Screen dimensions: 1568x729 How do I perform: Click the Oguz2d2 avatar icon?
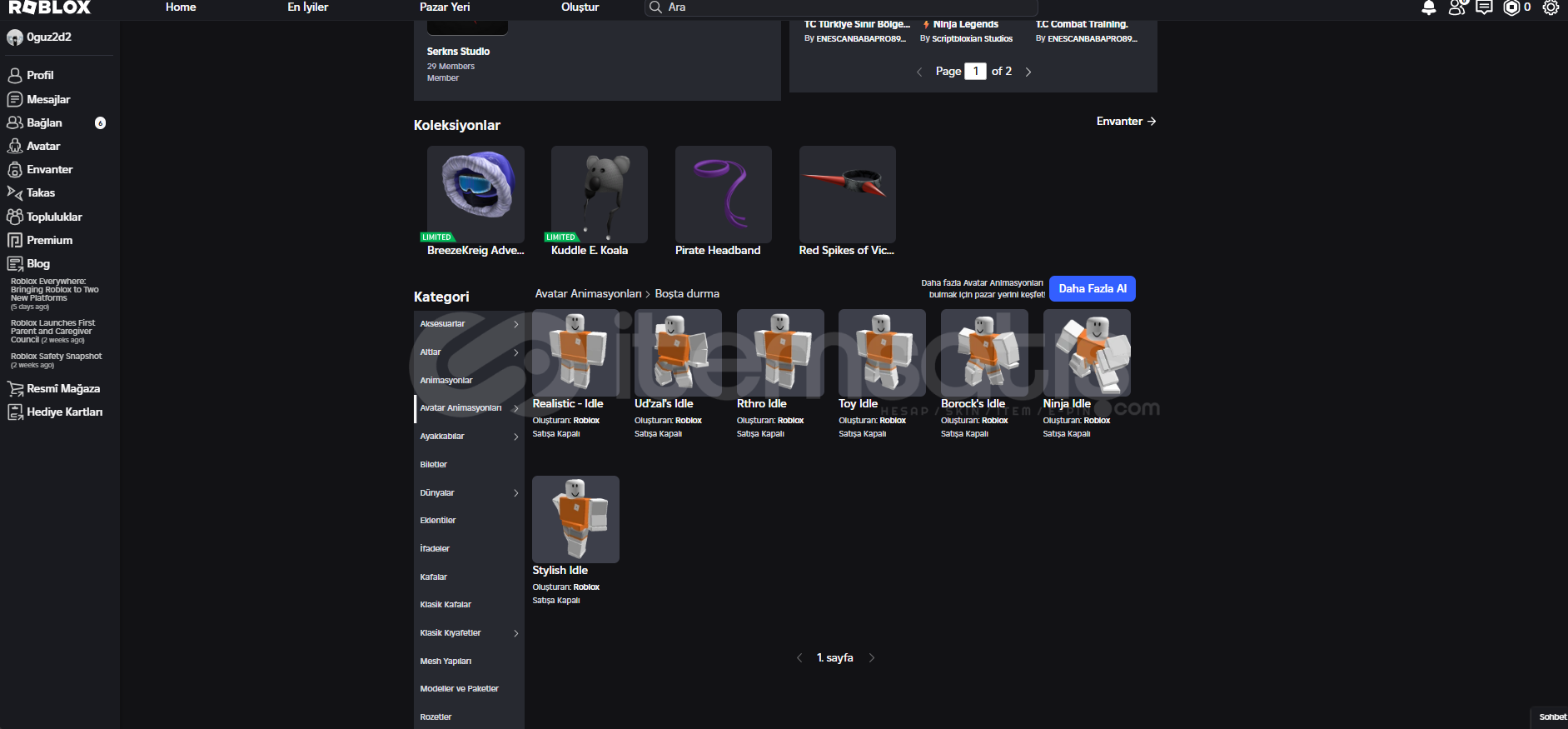coord(15,37)
